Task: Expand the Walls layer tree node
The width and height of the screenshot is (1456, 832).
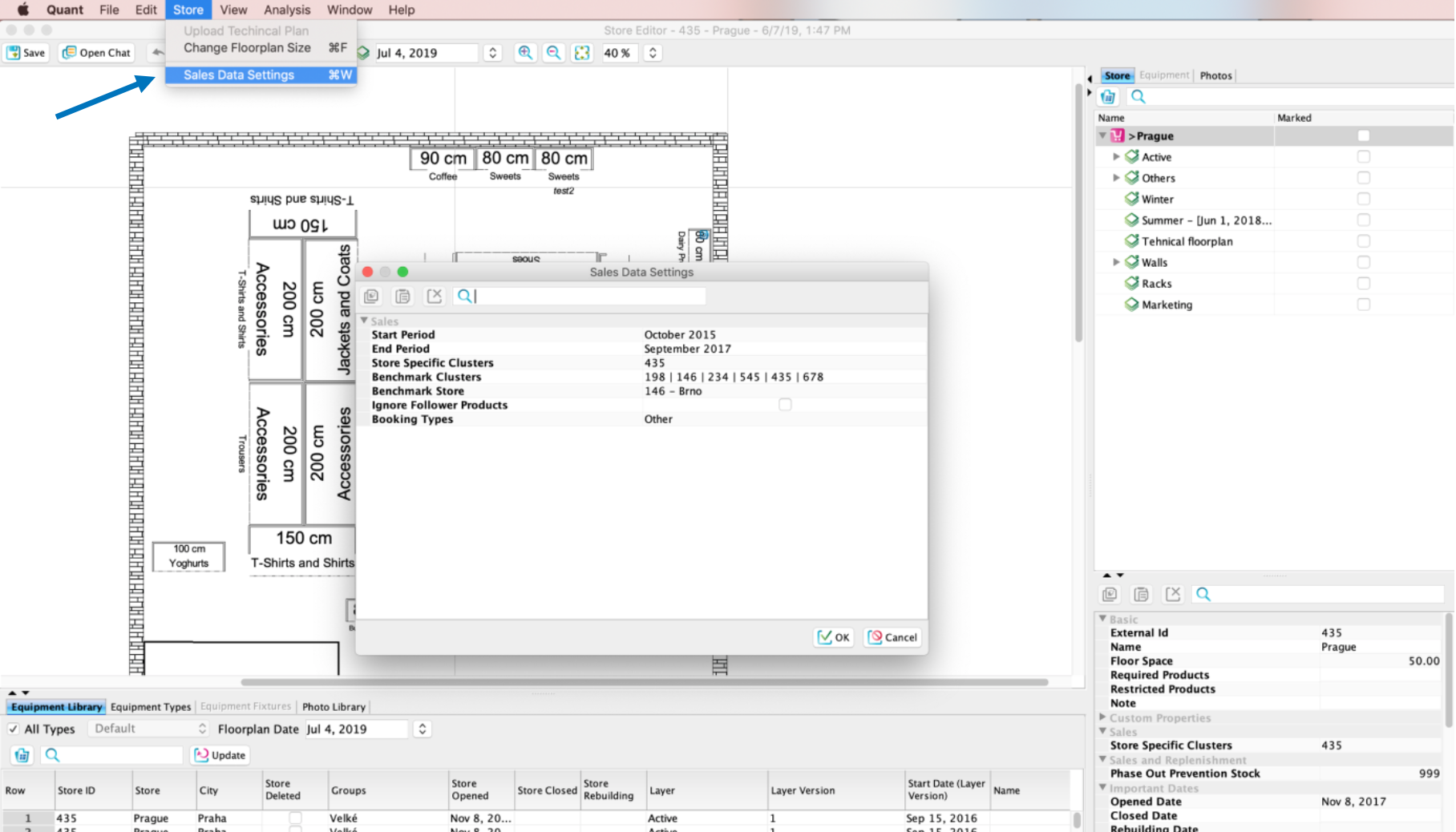Action: click(x=1116, y=262)
